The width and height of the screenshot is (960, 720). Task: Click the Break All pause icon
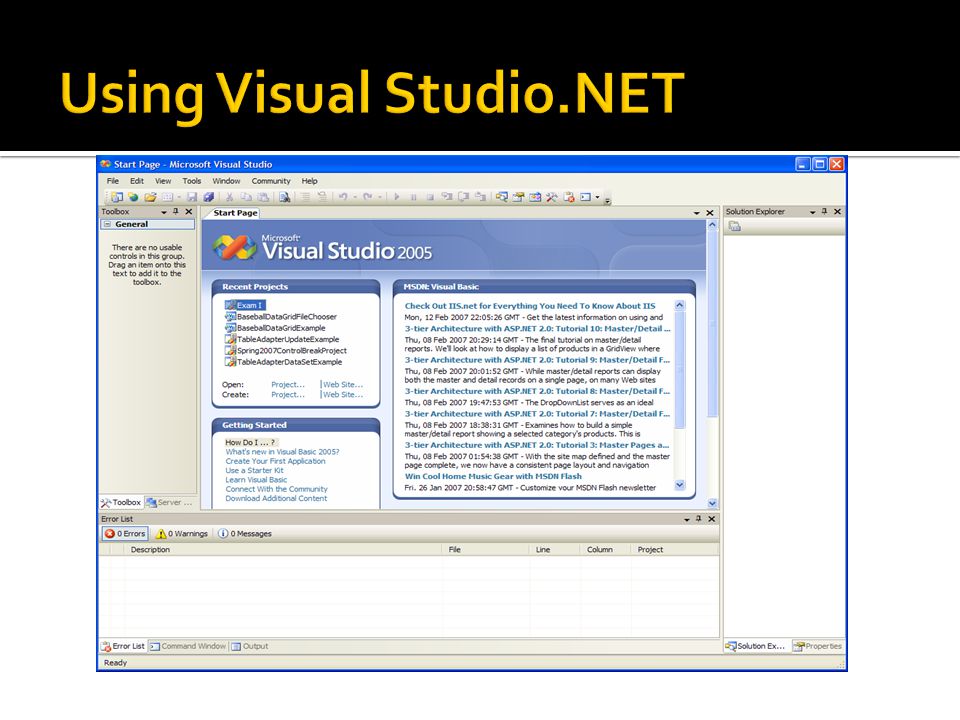point(413,197)
